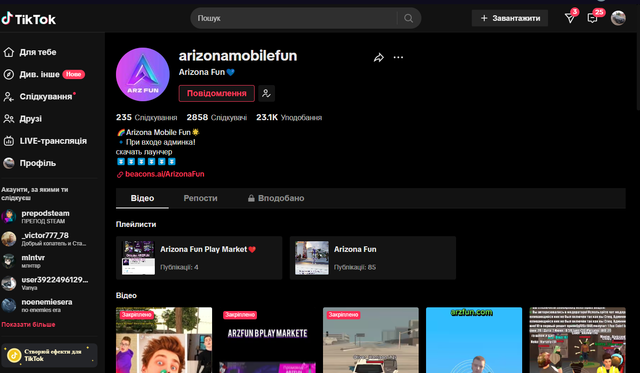
Task: Open Друзі section
Action: pos(23,119)
